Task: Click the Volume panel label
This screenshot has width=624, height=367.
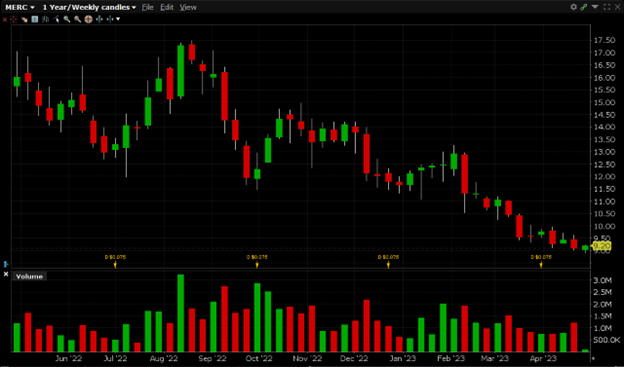Action: (29, 276)
